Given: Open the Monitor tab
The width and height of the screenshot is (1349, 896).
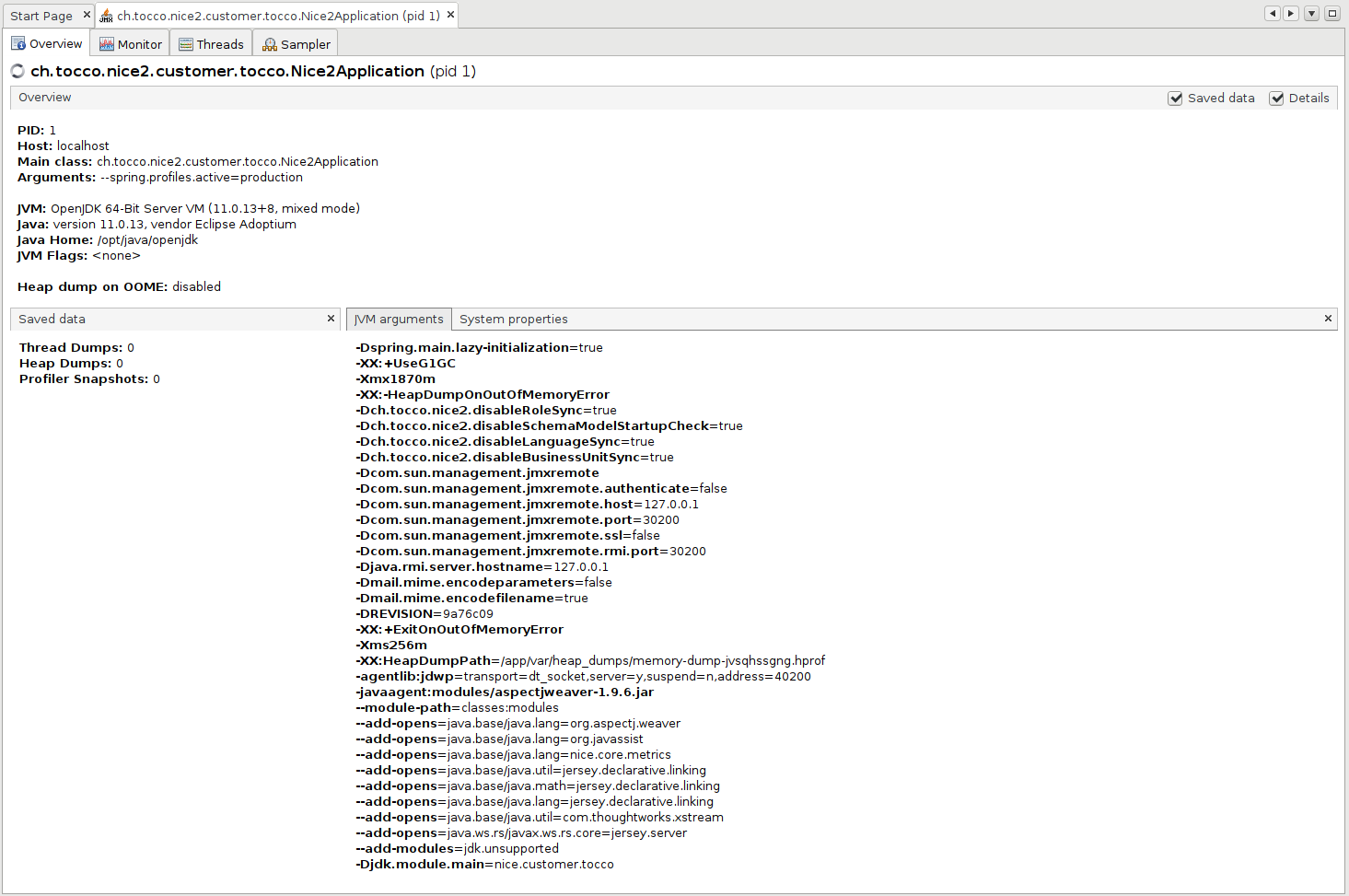Looking at the screenshot, I should pyautogui.click(x=130, y=44).
